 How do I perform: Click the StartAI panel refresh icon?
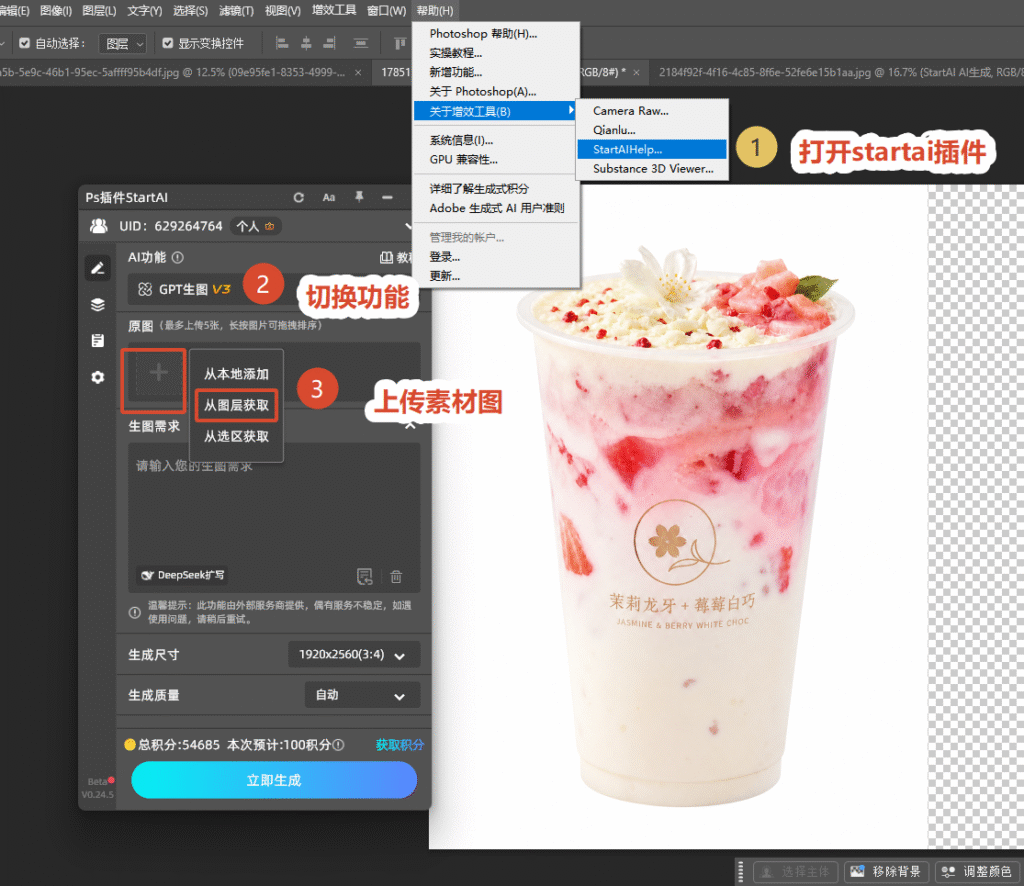[x=298, y=197]
